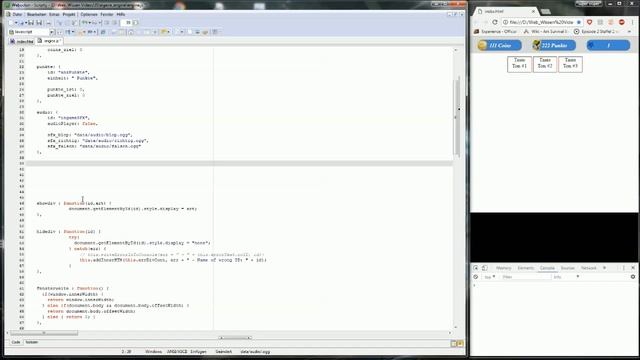
Task: Open the Extras menu
Action: tap(54, 14)
